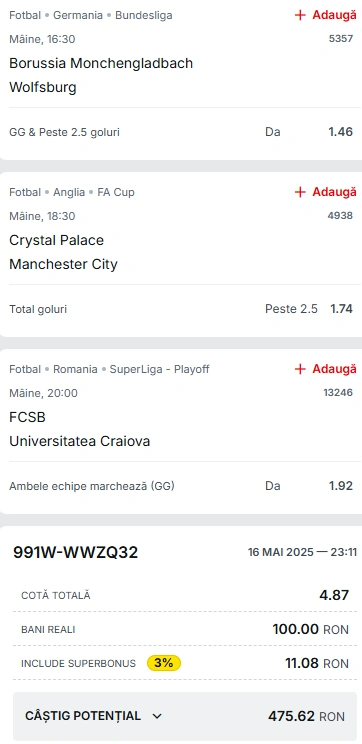Add the FA Cup selection via Adaugă
The width and height of the screenshot is (362, 744).
click(x=325, y=192)
